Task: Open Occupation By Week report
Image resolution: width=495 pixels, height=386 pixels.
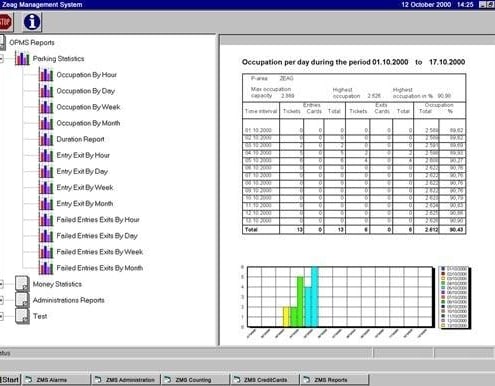Action: (x=88, y=107)
